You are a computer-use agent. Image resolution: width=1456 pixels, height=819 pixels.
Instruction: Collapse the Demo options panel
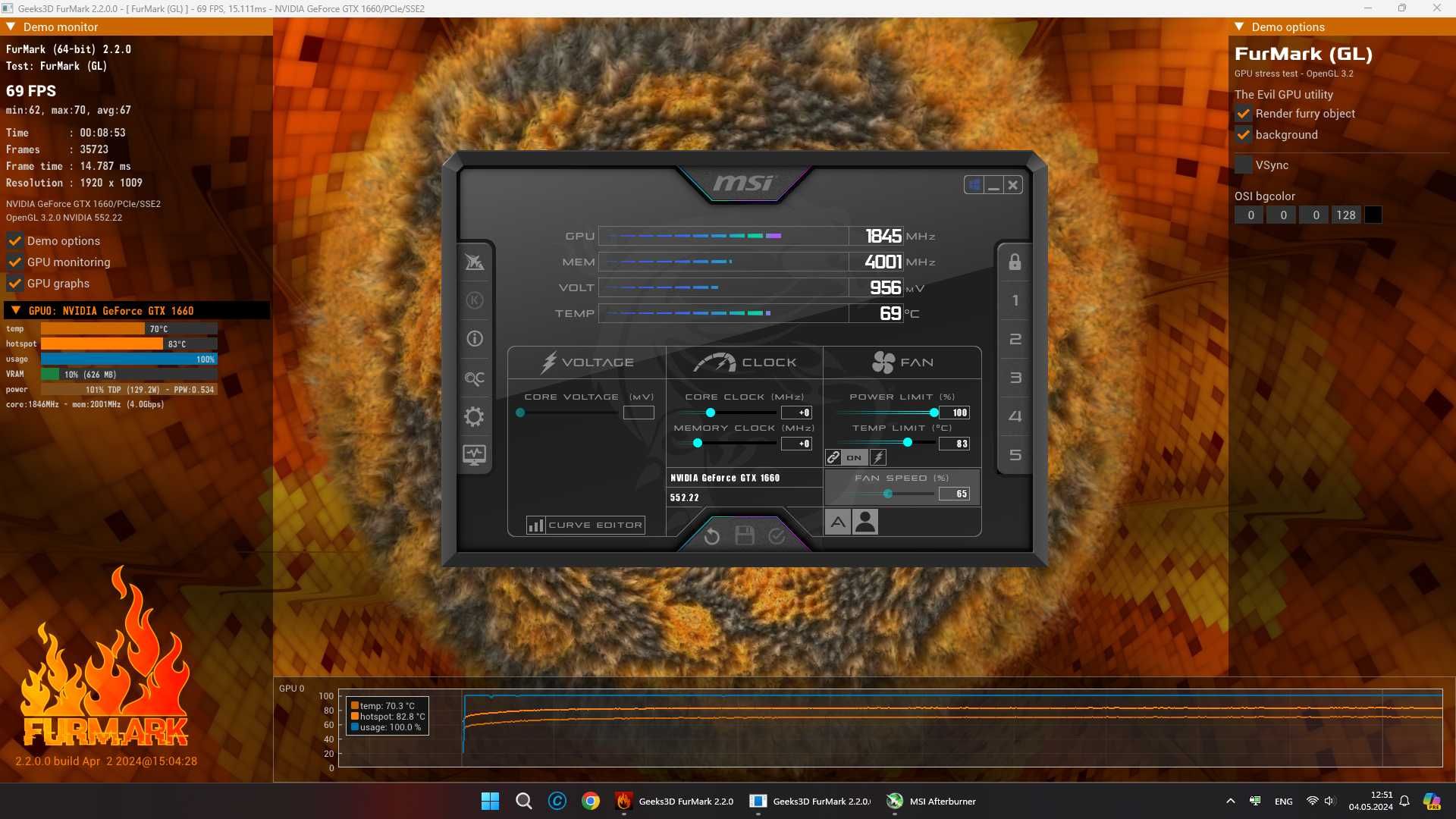point(1239,27)
